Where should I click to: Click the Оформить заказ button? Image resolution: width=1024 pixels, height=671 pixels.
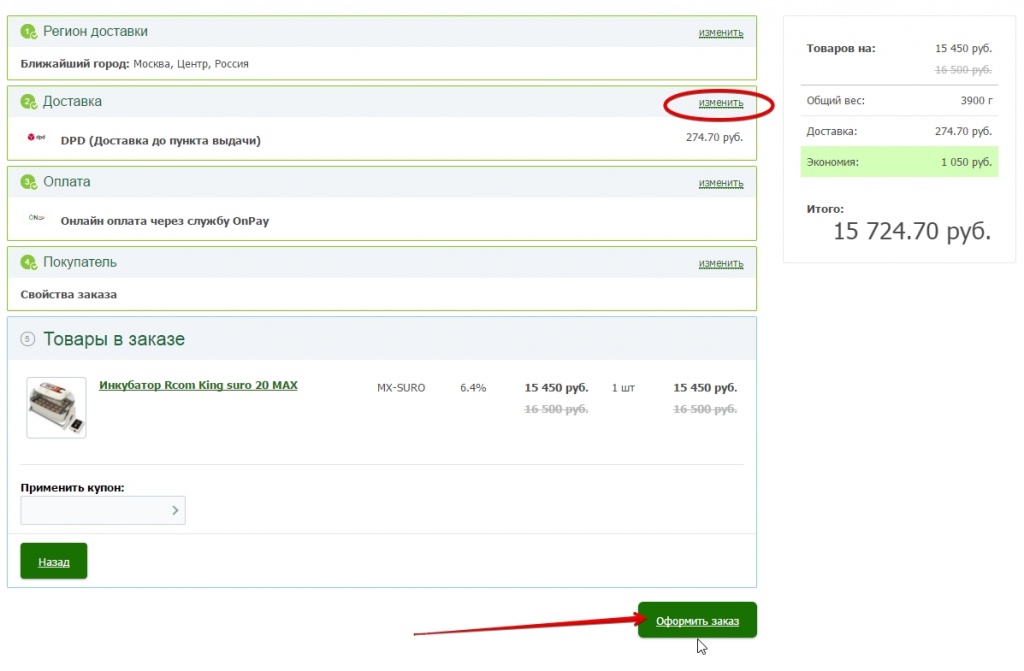click(x=697, y=620)
